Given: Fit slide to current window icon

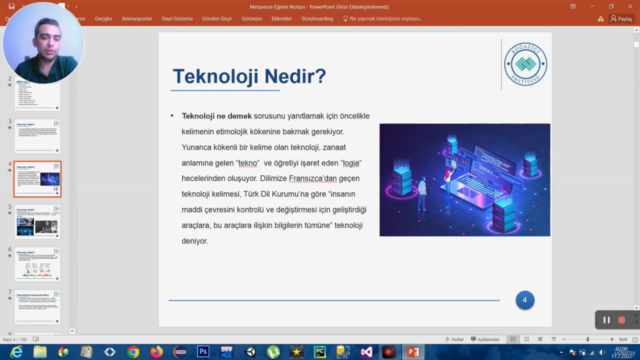Looking at the screenshot, I should point(635,339).
